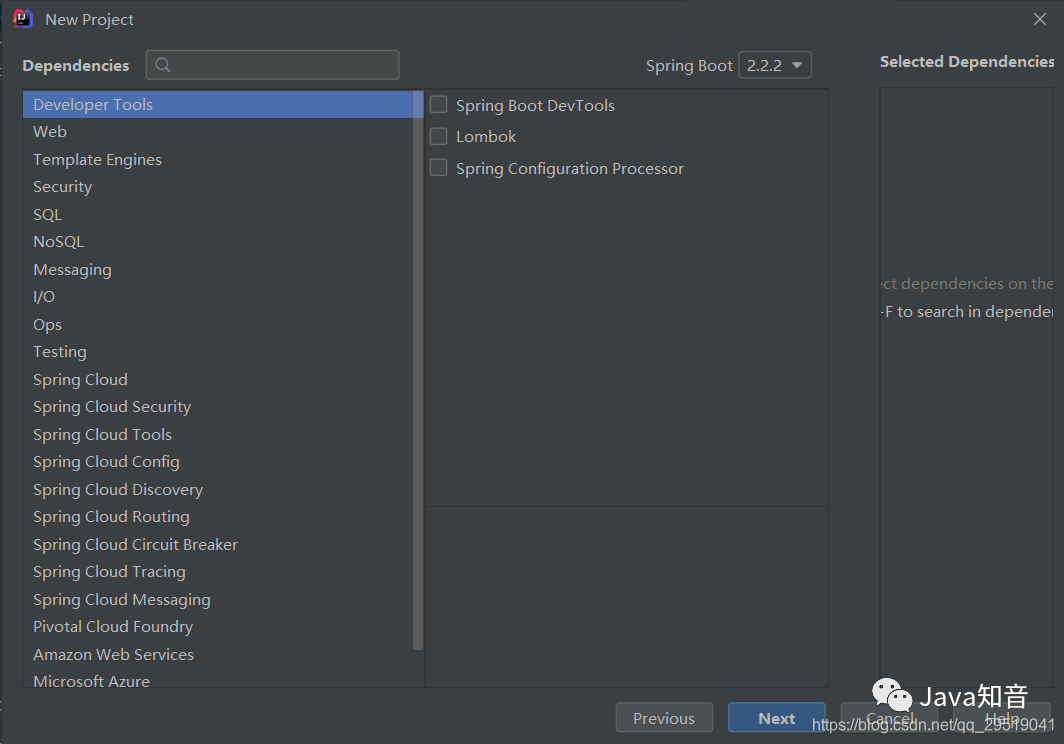Viewport: 1064px width, 744px height.
Task: Open Pivotal Cloud Foundry category
Action: tap(218, 627)
